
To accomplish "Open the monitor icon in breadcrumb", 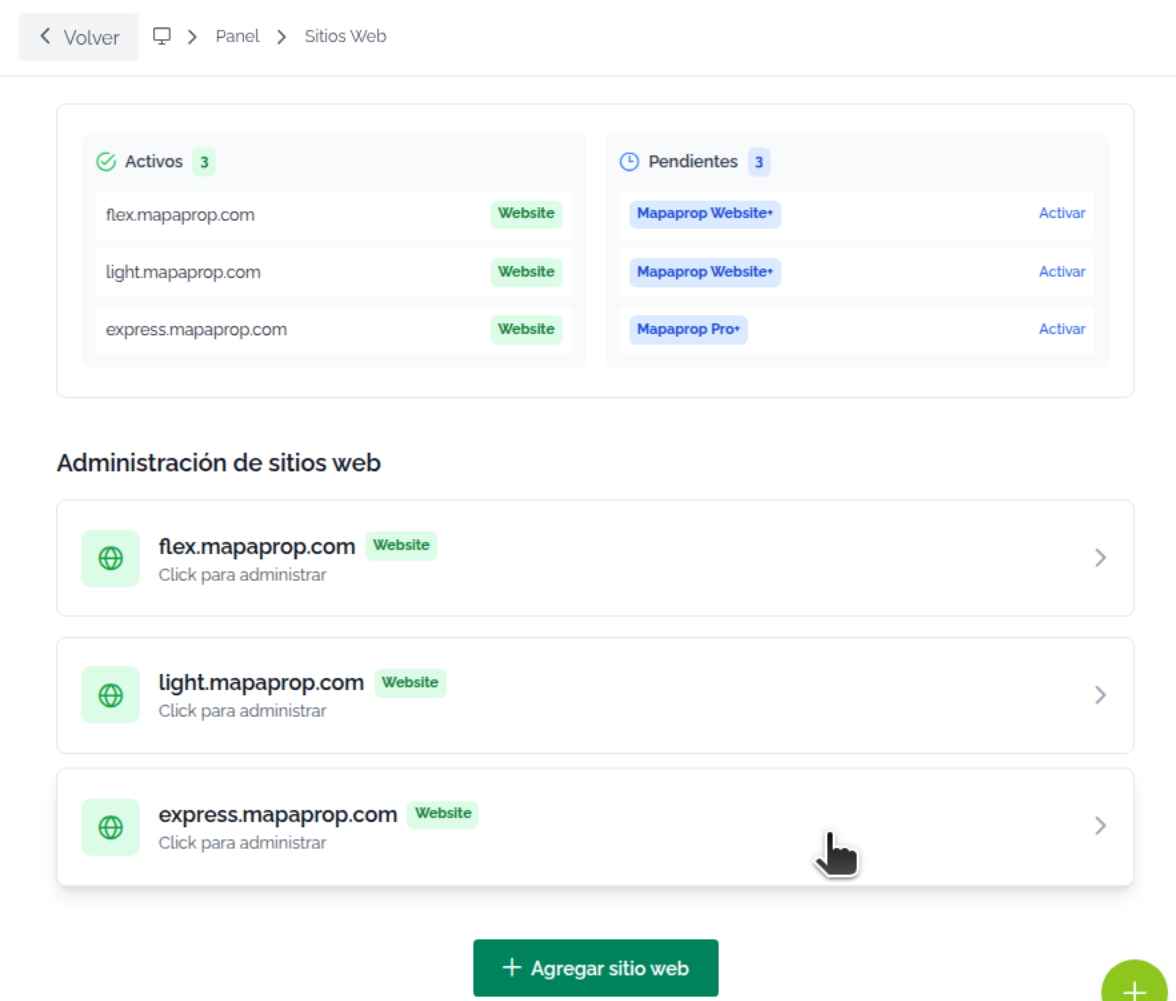I will (x=161, y=36).
